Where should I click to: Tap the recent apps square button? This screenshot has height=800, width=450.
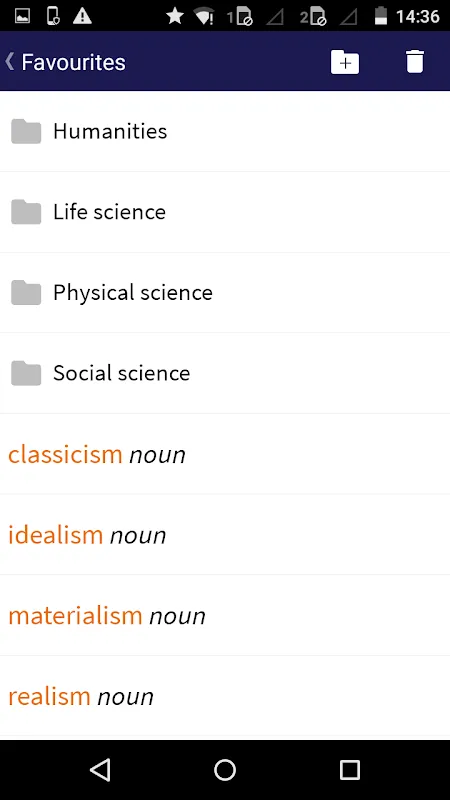(350, 770)
